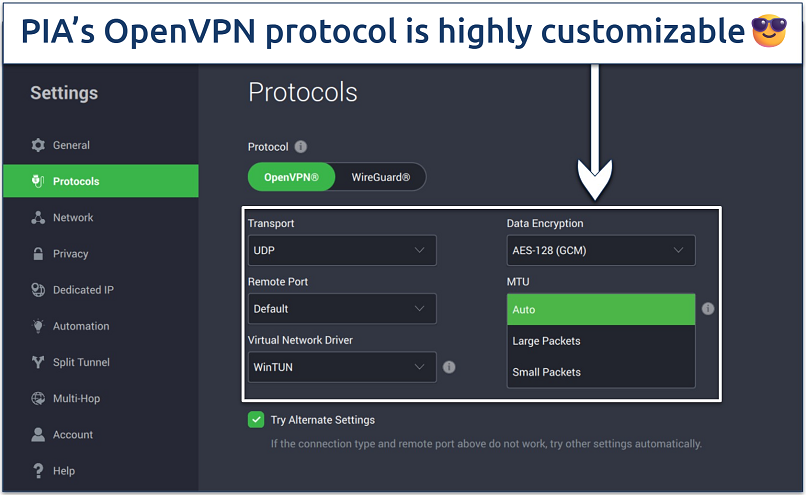This screenshot has width=806, height=495.
Task: Open the Data Encryption AES-128 dropdown
Action: pyautogui.click(x=600, y=250)
